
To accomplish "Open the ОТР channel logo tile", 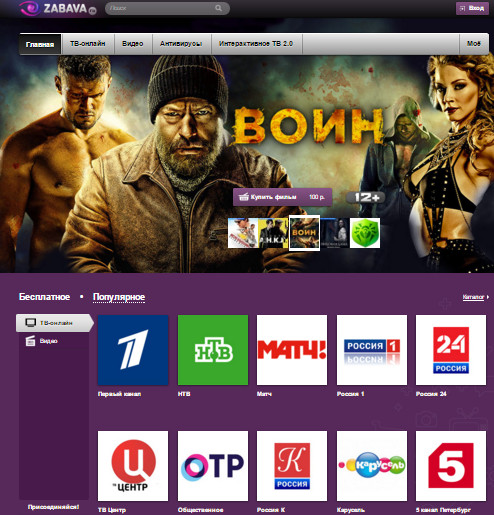I will click(213, 466).
